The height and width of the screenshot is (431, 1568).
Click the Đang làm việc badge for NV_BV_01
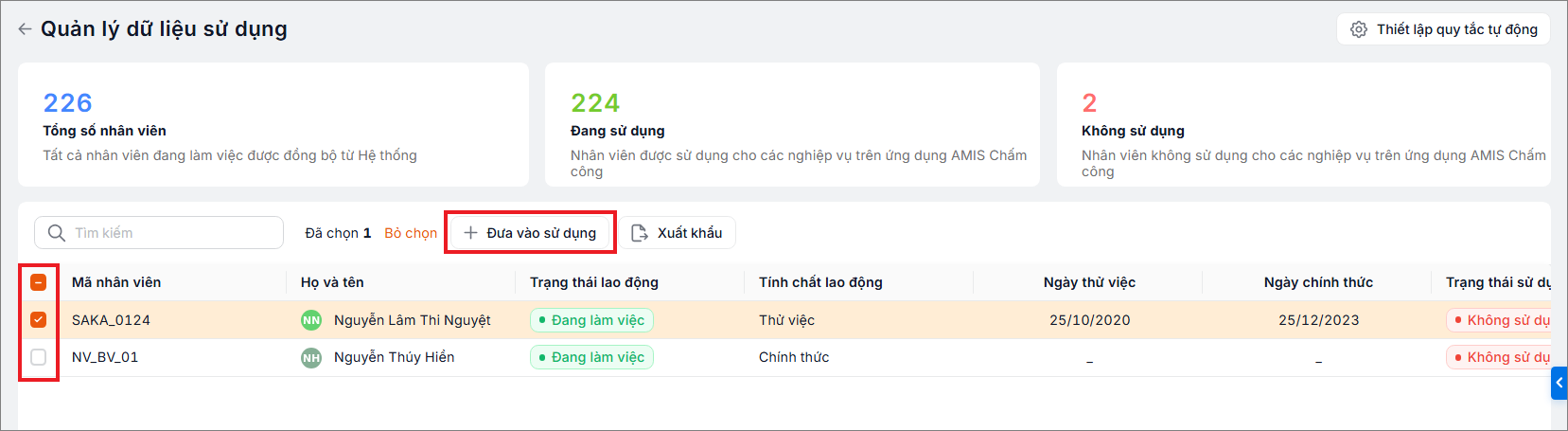click(x=591, y=357)
